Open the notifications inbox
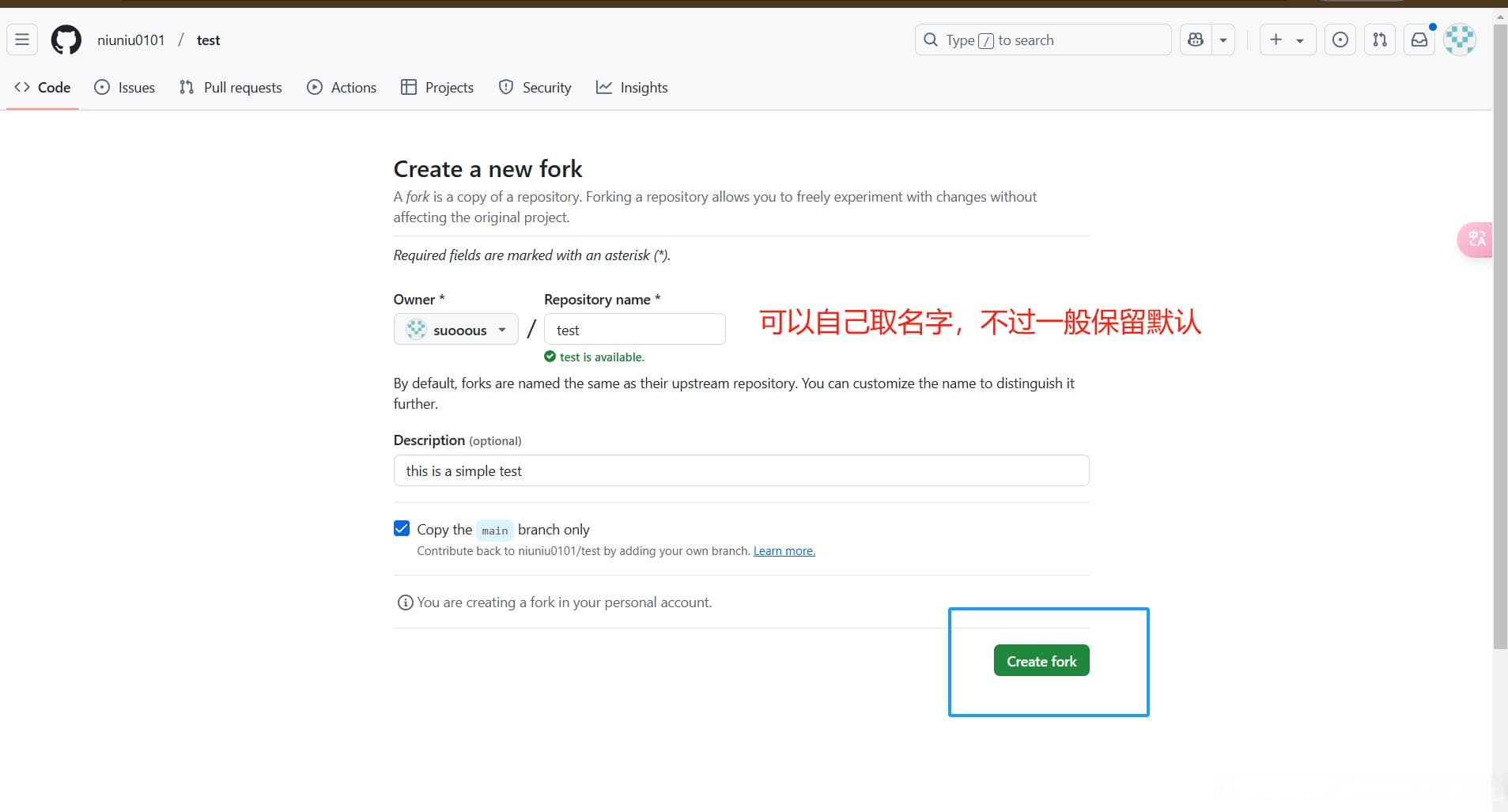This screenshot has width=1508, height=812. (x=1419, y=40)
